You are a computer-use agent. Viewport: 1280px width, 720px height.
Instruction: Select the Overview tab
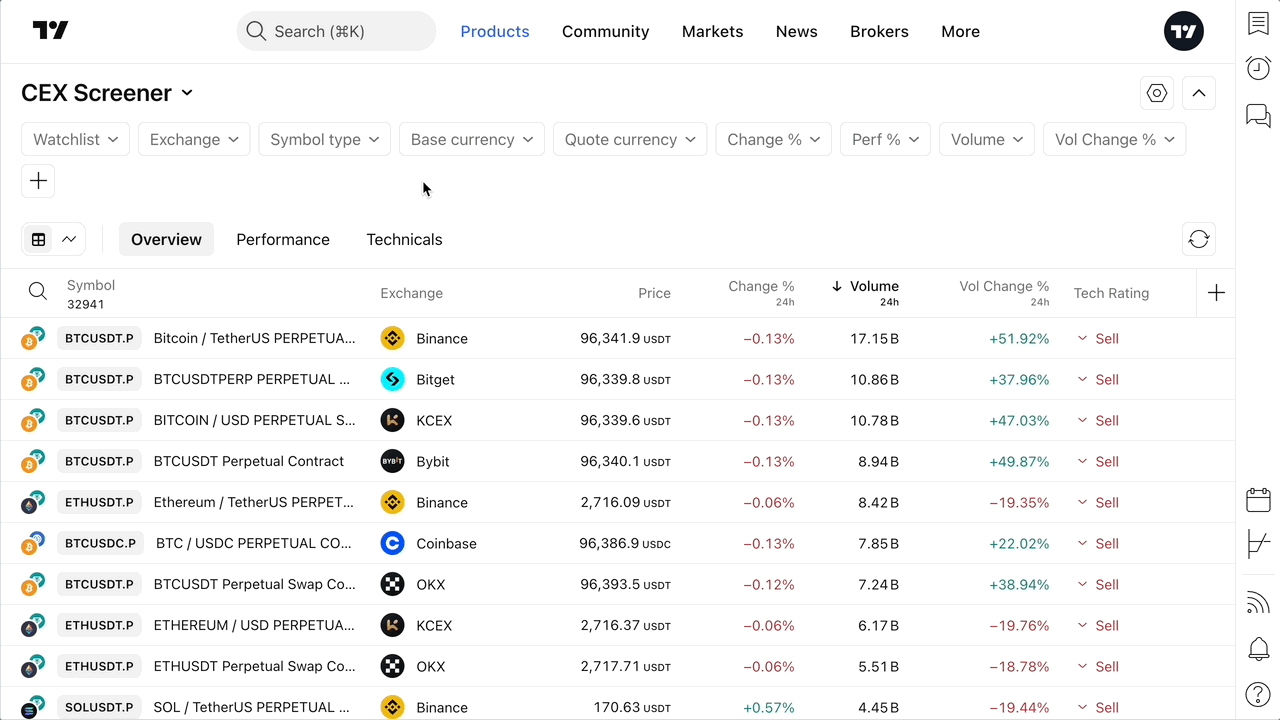(x=166, y=239)
